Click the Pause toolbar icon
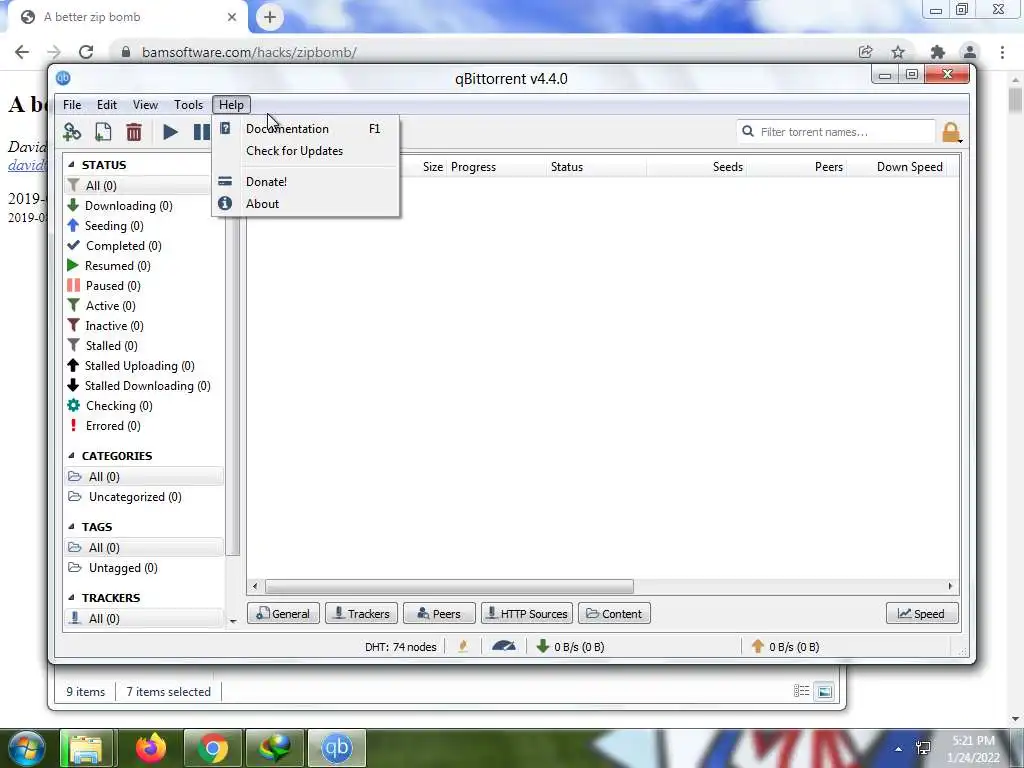 [x=202, y=132]
